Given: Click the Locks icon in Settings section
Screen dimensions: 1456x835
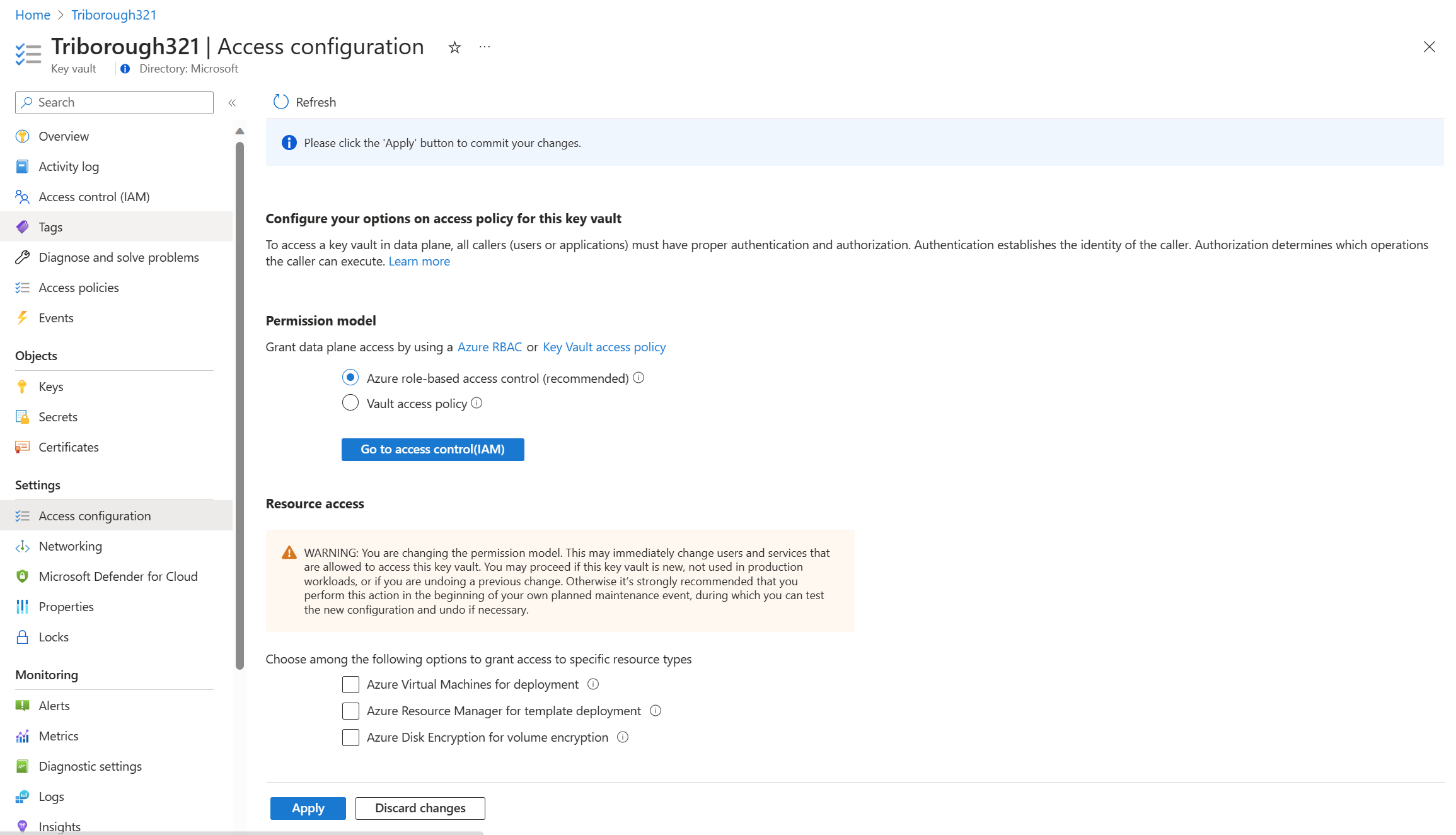Looking at the screenshot, I should tap(22, 636).
